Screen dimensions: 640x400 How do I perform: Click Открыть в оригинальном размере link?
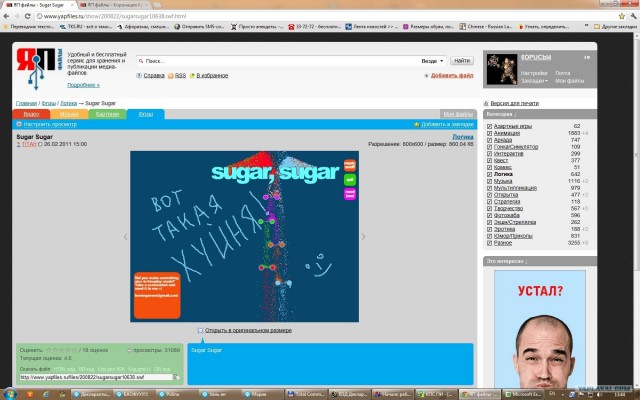tap(248, 330)
